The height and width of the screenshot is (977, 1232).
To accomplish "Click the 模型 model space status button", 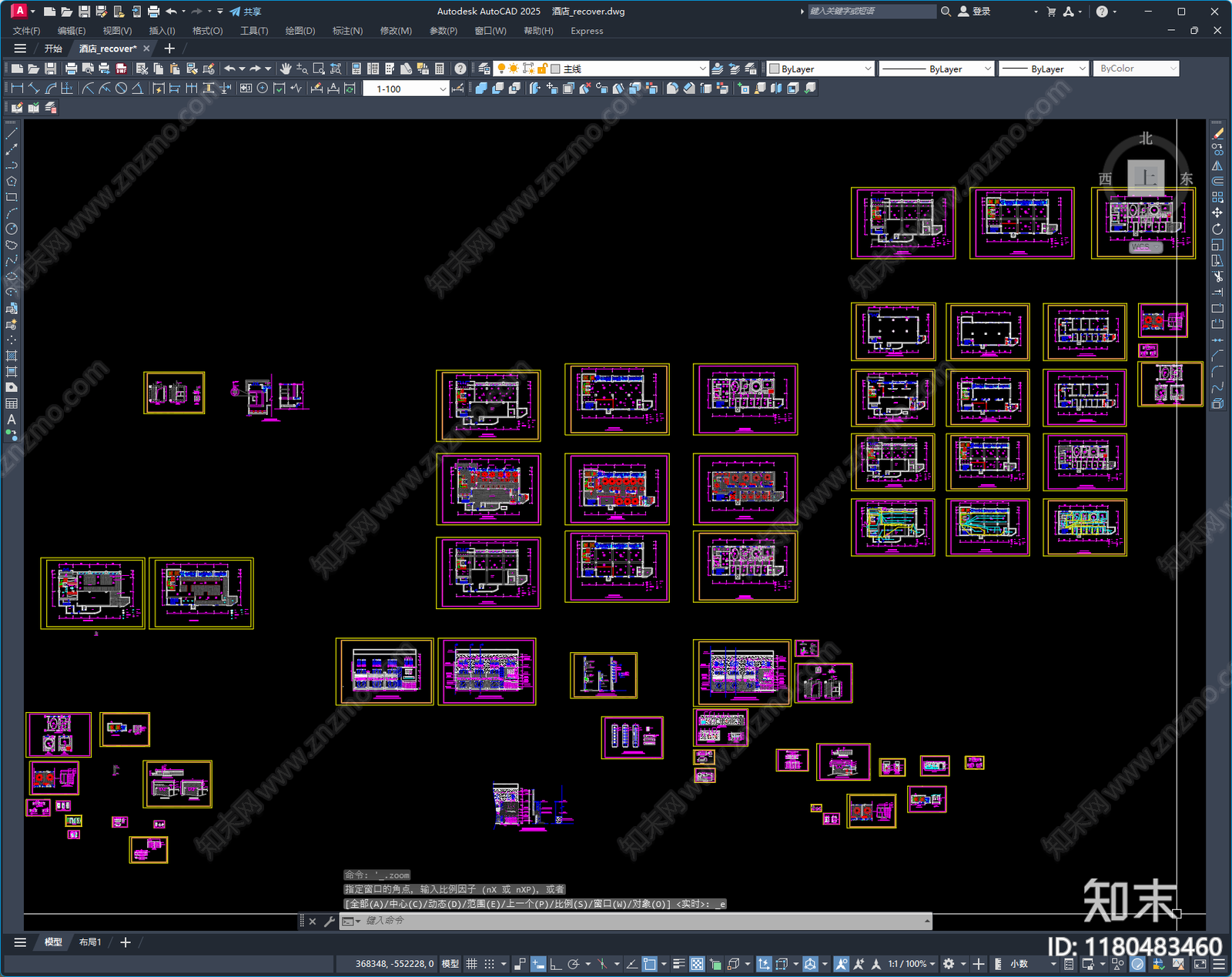I will pos(450,964).
